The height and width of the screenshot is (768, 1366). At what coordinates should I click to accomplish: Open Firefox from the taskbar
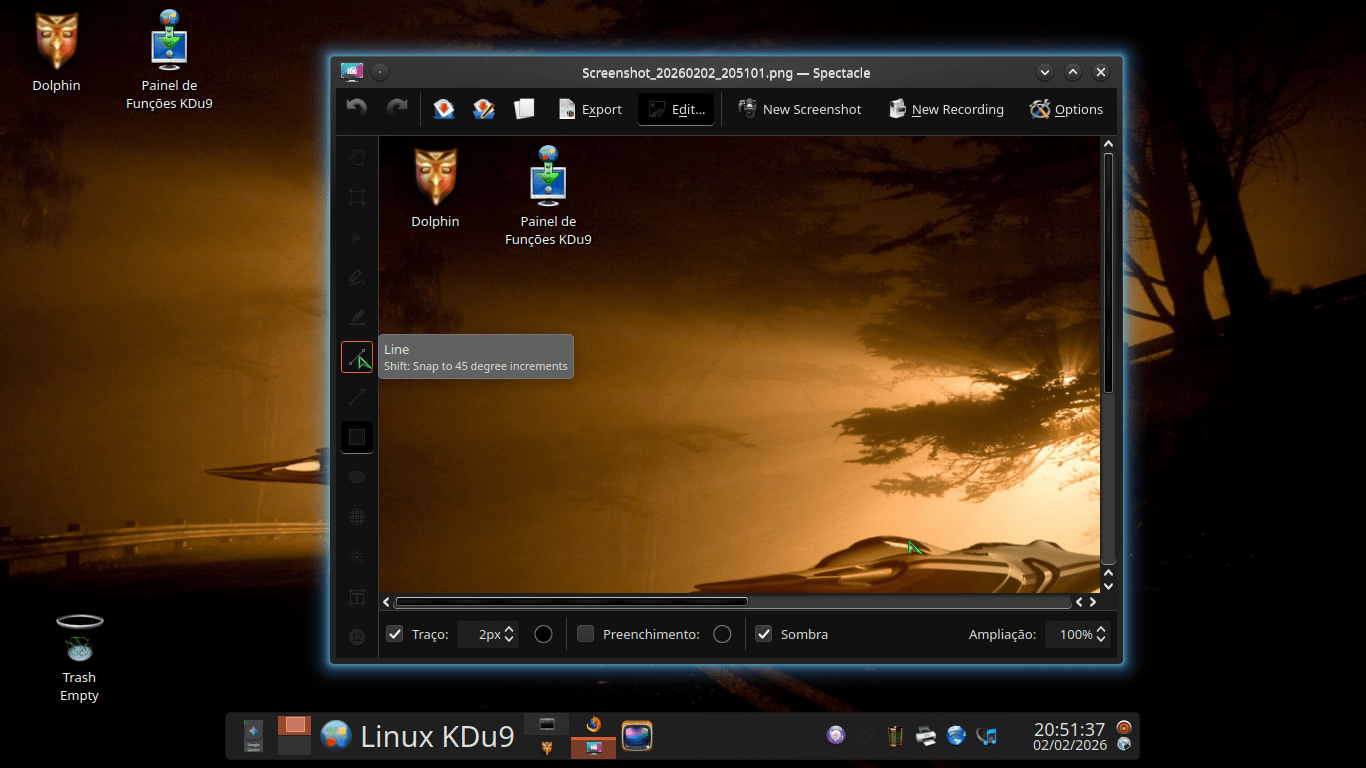594,725
